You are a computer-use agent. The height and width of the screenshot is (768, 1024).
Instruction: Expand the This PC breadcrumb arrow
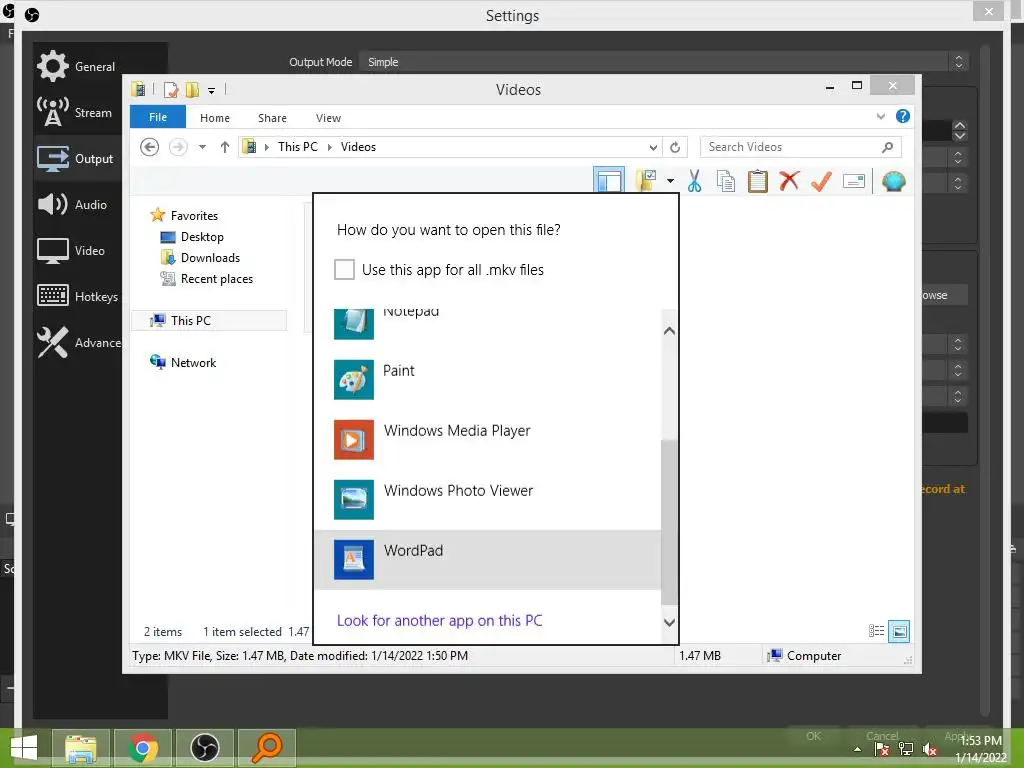coord(329,147)
